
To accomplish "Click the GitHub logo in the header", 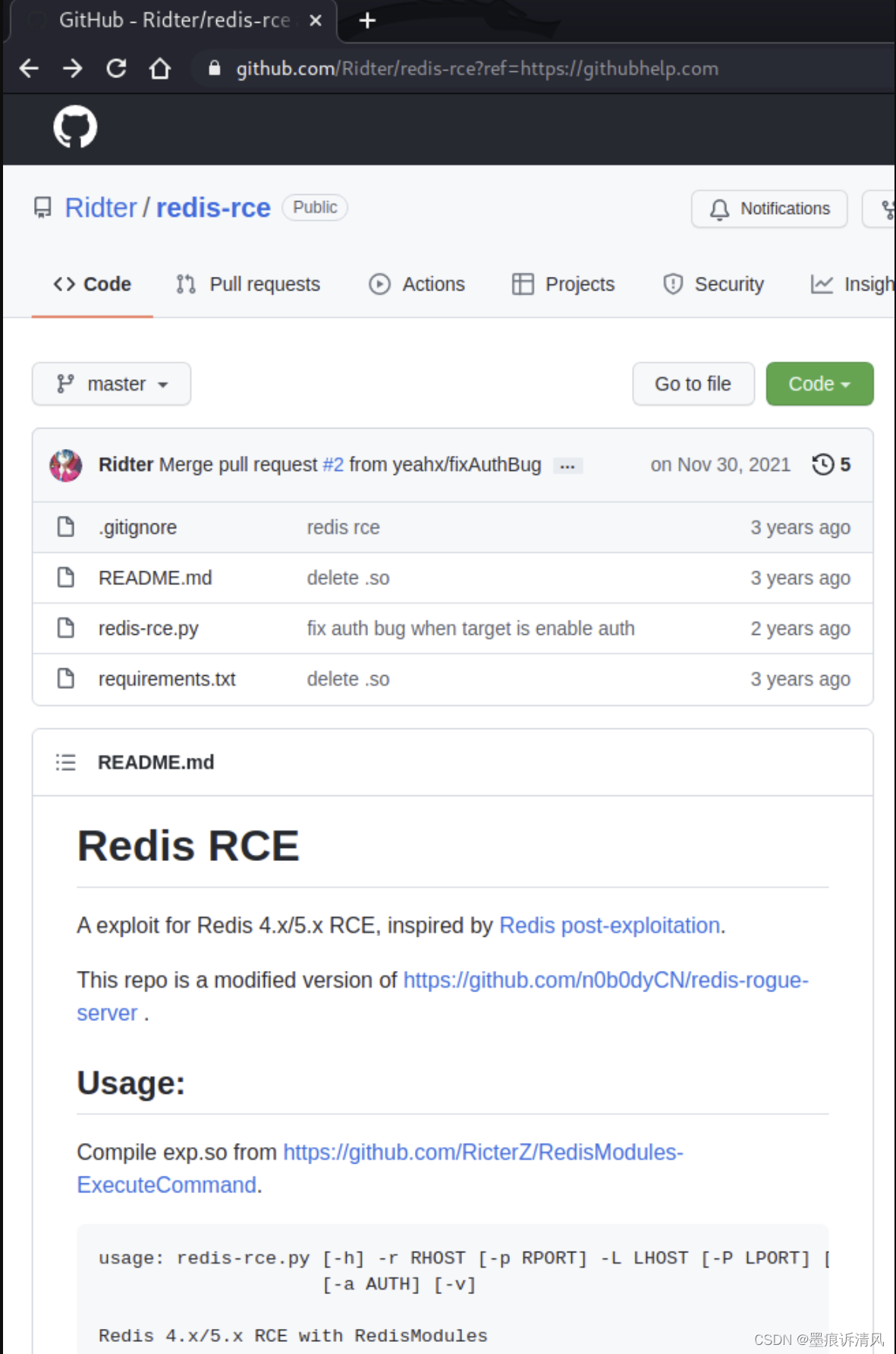I will point(74,127).
